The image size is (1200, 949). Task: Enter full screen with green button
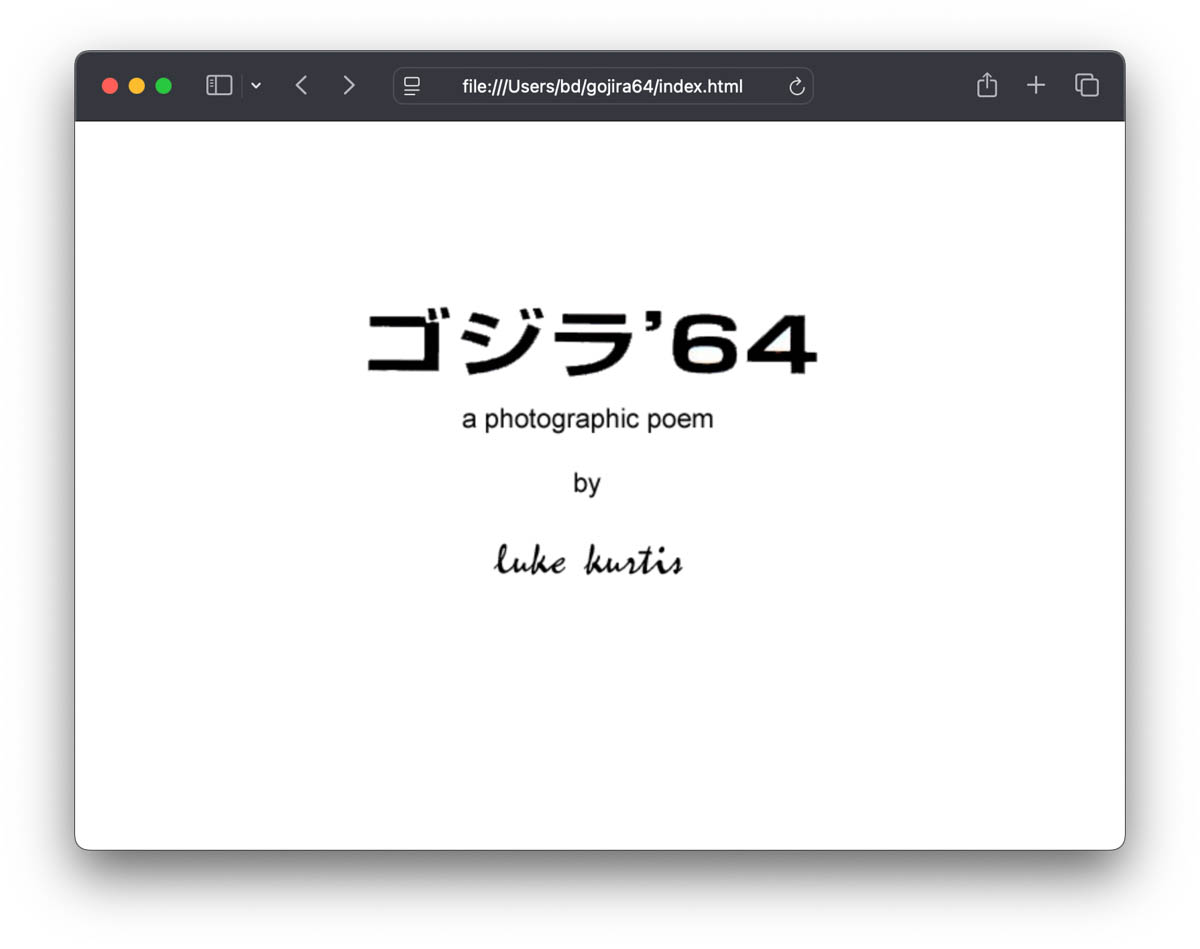[164, 86]
